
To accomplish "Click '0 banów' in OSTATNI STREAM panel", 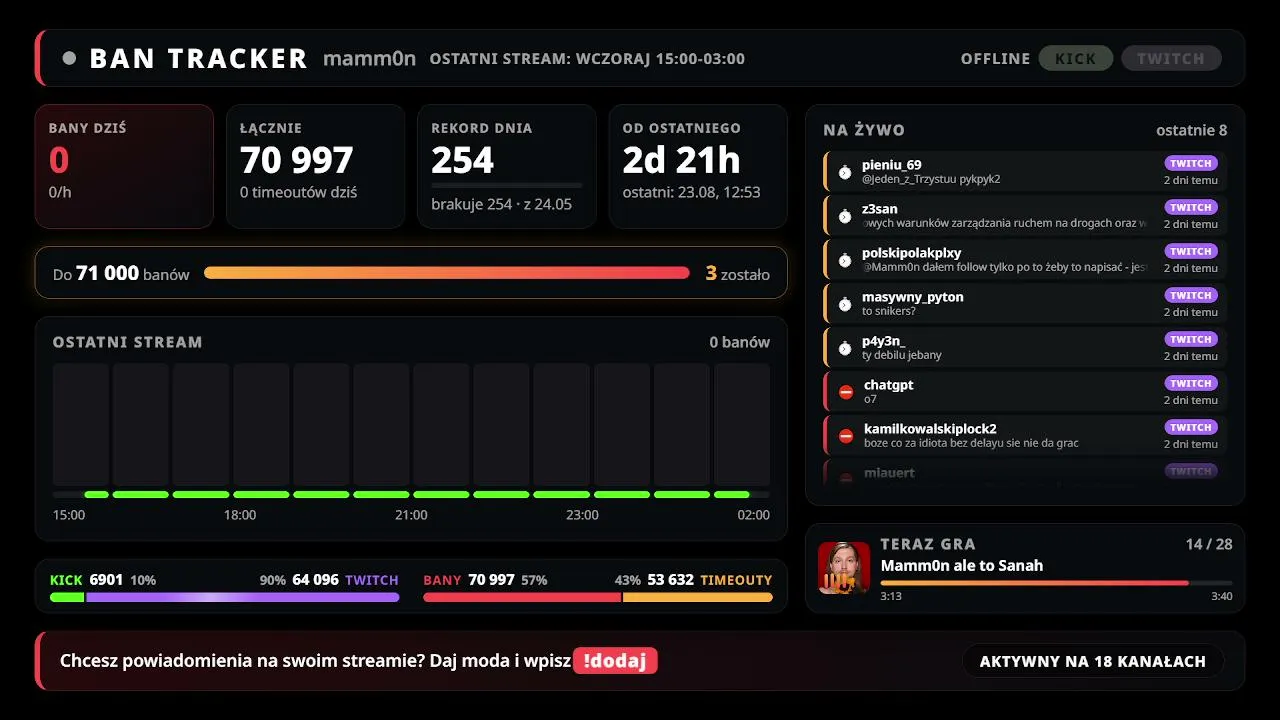I will 740,342.
